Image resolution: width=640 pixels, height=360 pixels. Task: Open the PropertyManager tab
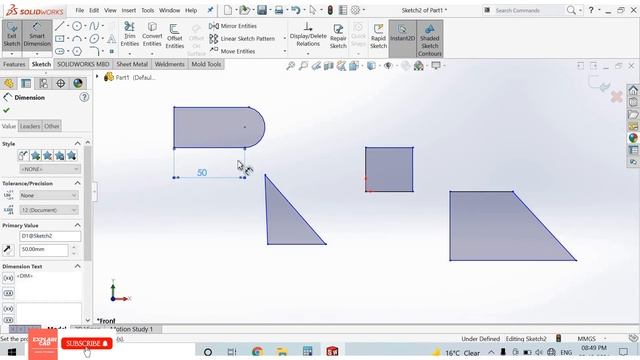pos(26,83)
